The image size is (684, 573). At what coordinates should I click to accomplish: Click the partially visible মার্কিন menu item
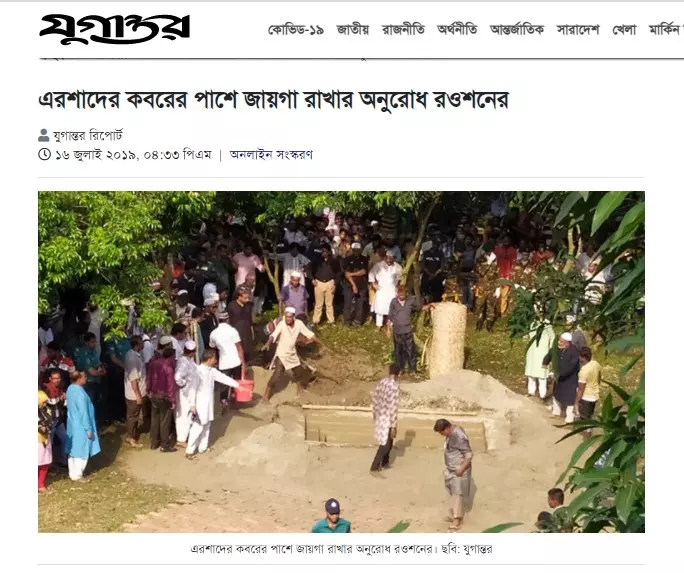pyautogui.click(x=666, y=29)
